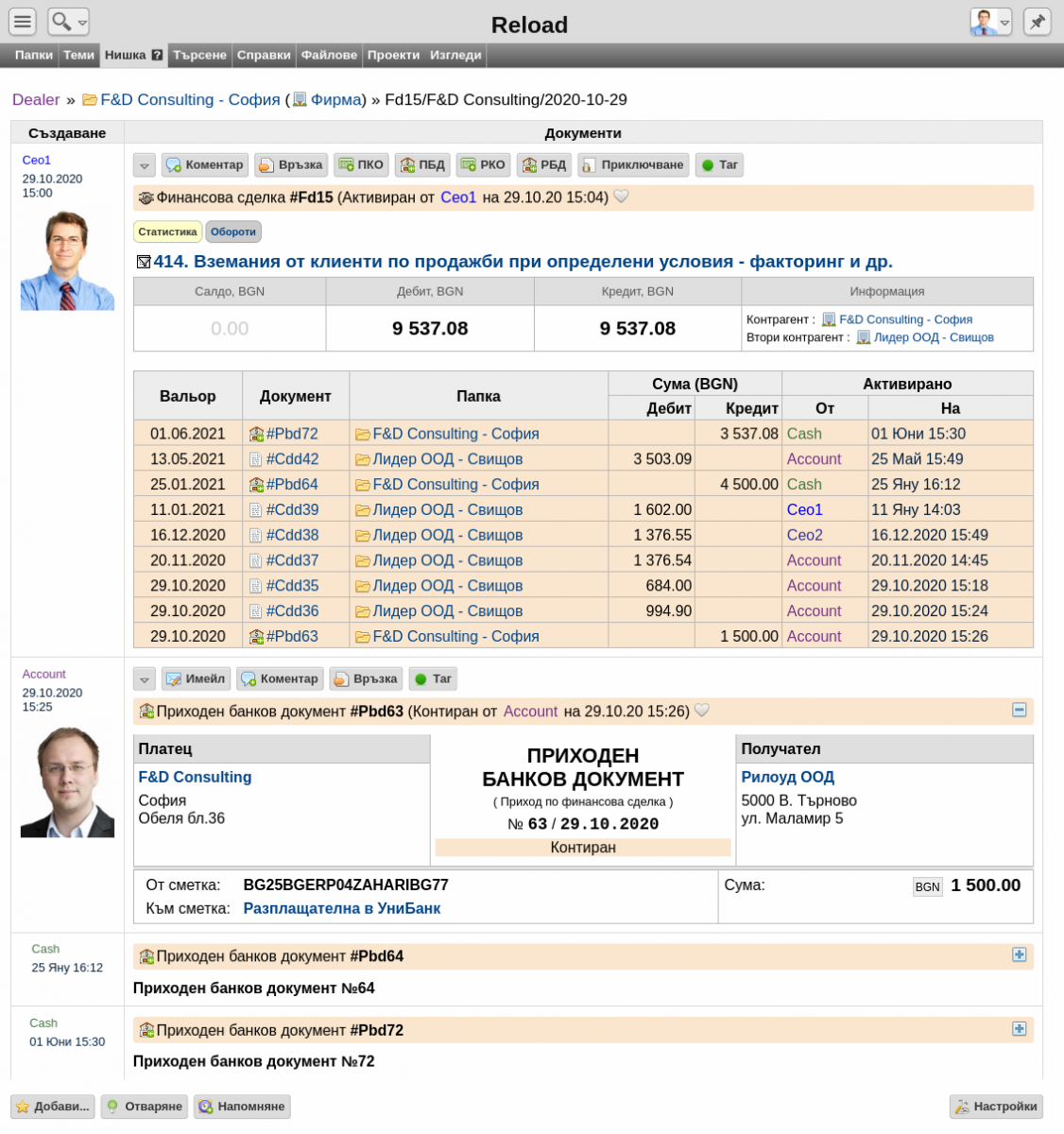Click the РКО cash expense button
Viewport: 1064px width, 1134px height.
[483, 164]
